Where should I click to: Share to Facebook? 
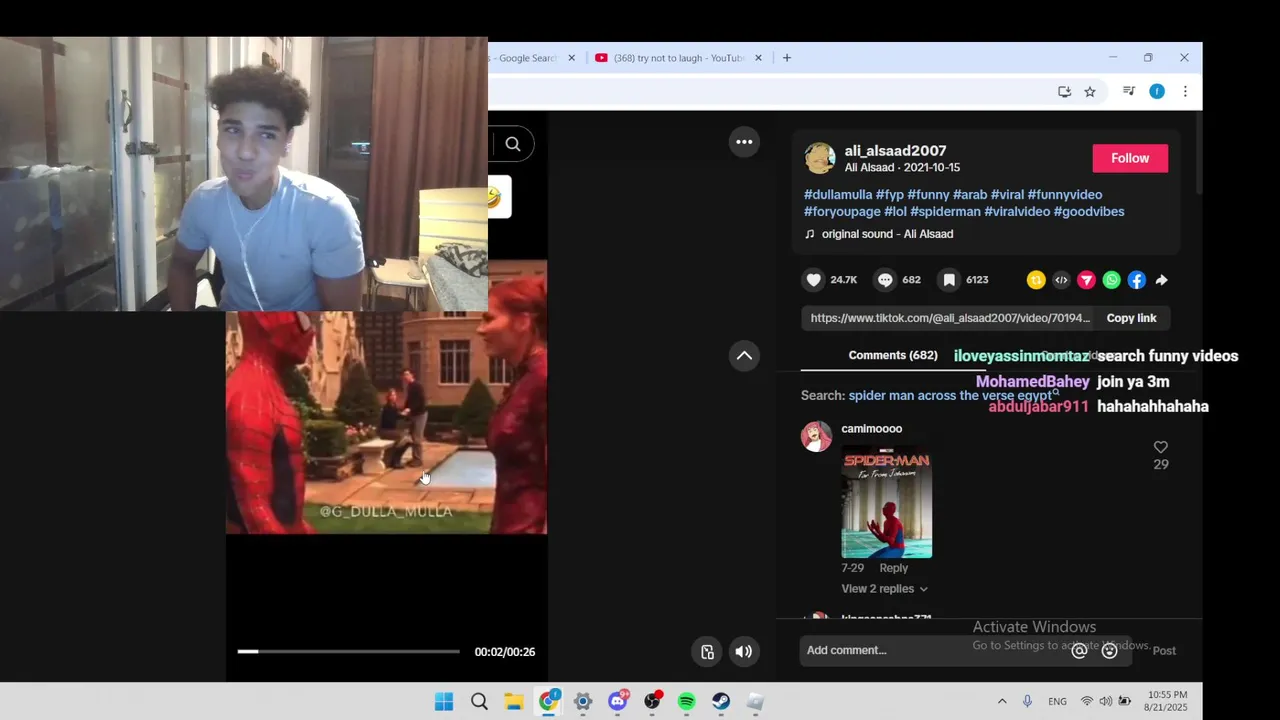[x=1136, y=280]
